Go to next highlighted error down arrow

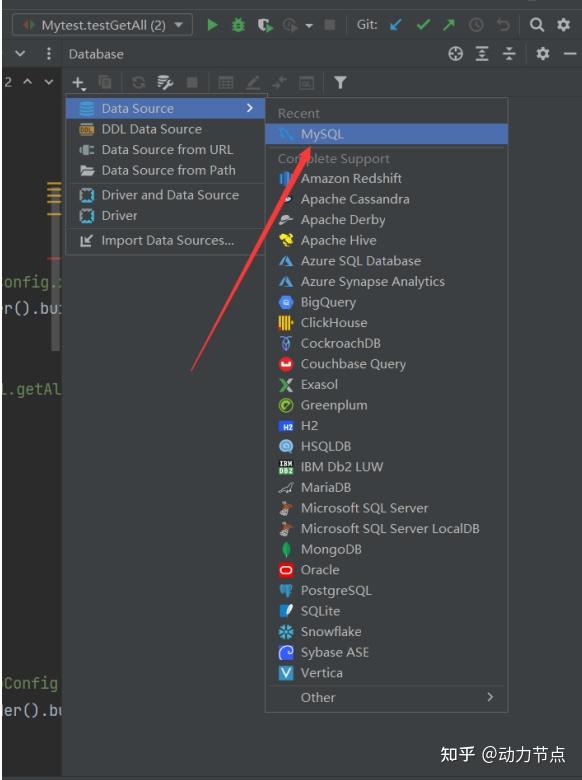click(x=49, y=82)
